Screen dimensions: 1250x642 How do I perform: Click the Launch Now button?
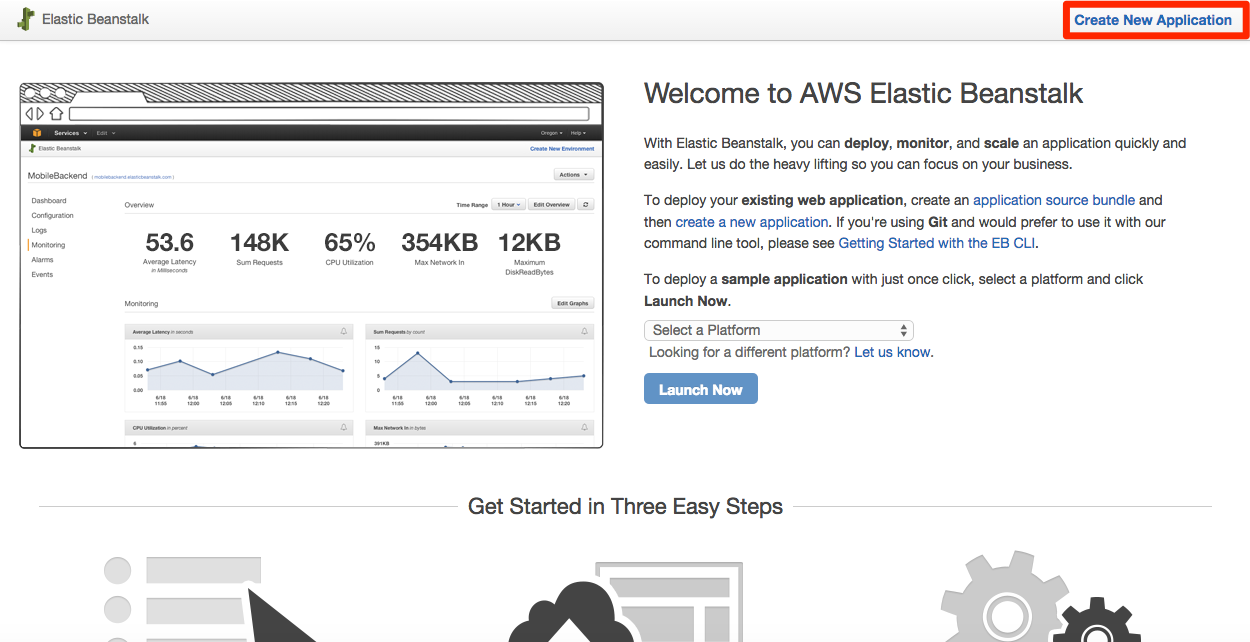pyautogui.click(x=701, y=389)
